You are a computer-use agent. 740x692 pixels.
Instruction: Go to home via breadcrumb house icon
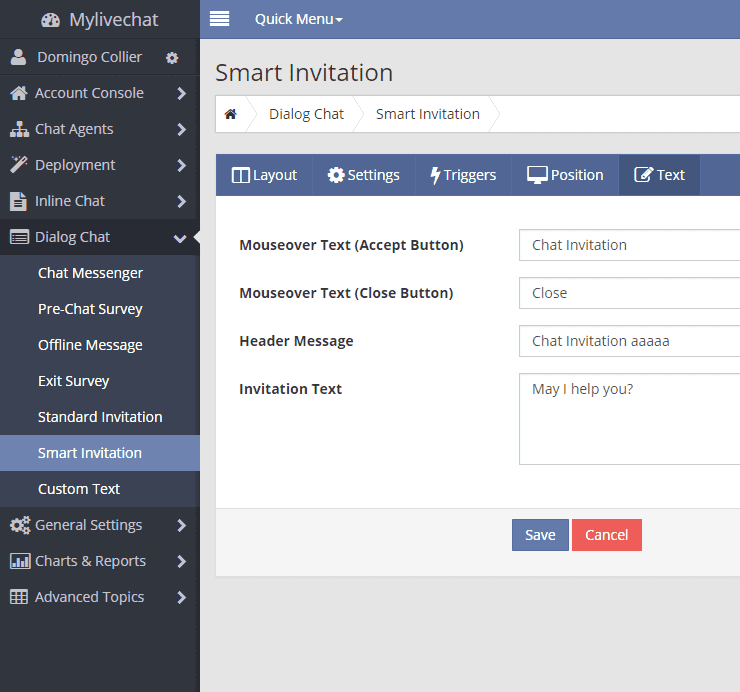(230, 114)
